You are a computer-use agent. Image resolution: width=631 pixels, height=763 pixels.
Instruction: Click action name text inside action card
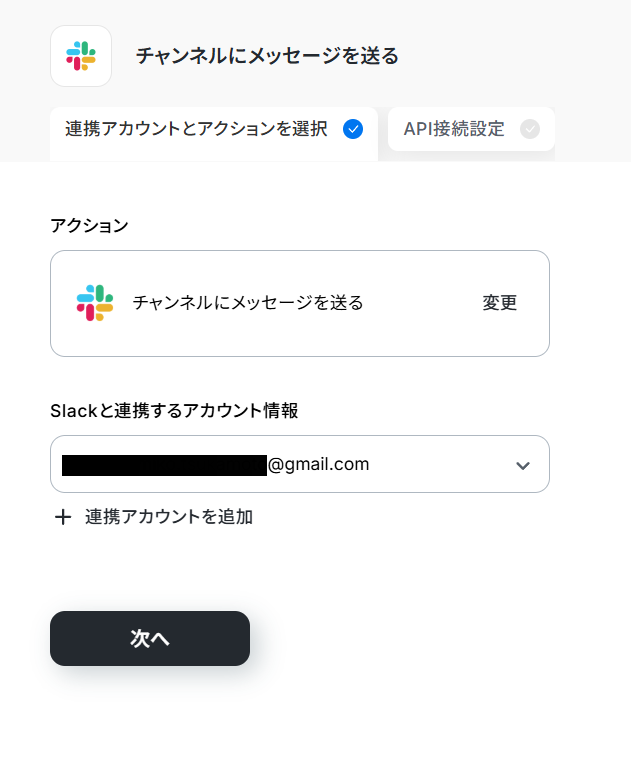(x=248, y=303)
